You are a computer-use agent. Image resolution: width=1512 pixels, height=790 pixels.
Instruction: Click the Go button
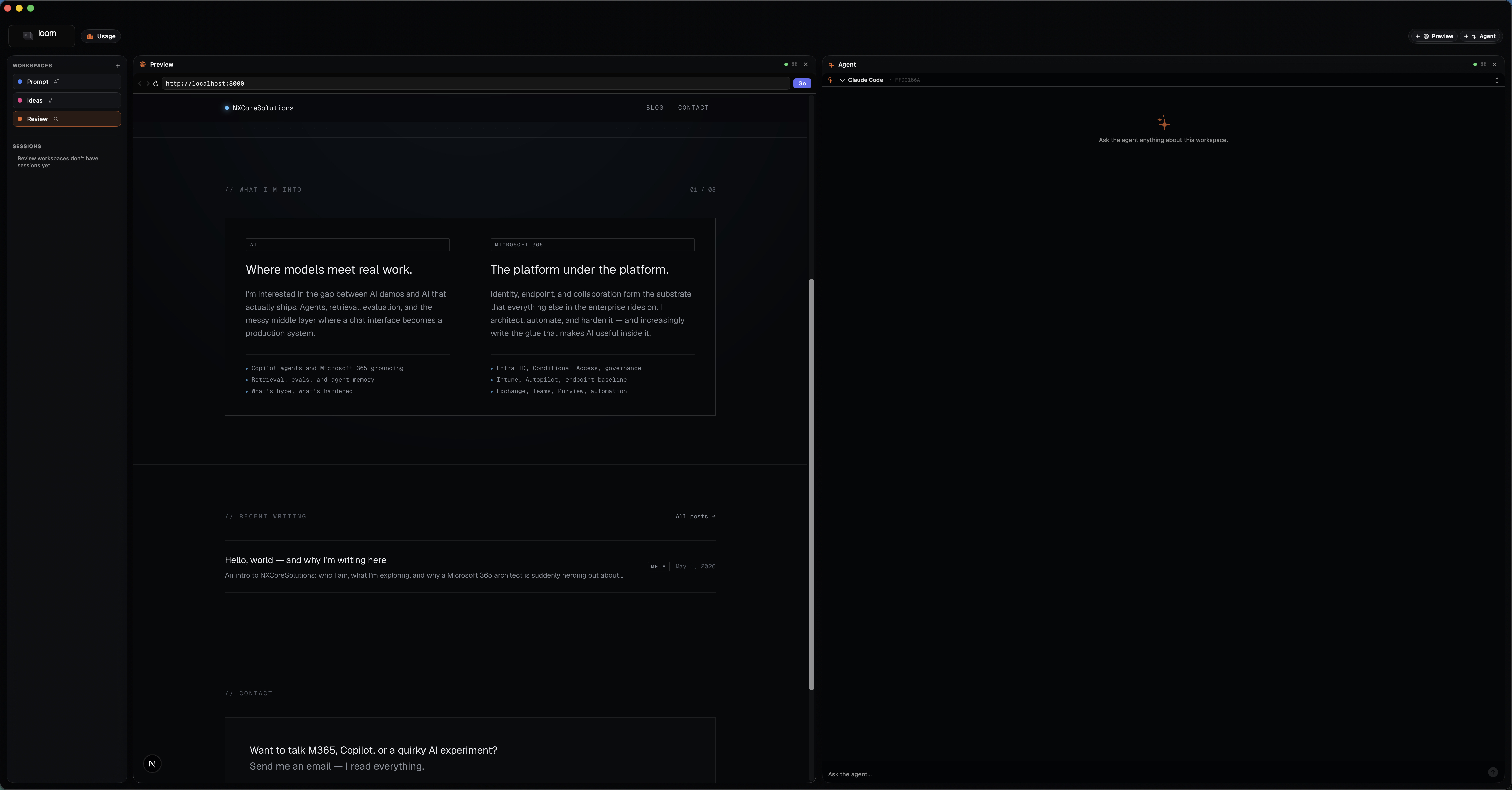[802, 84]
